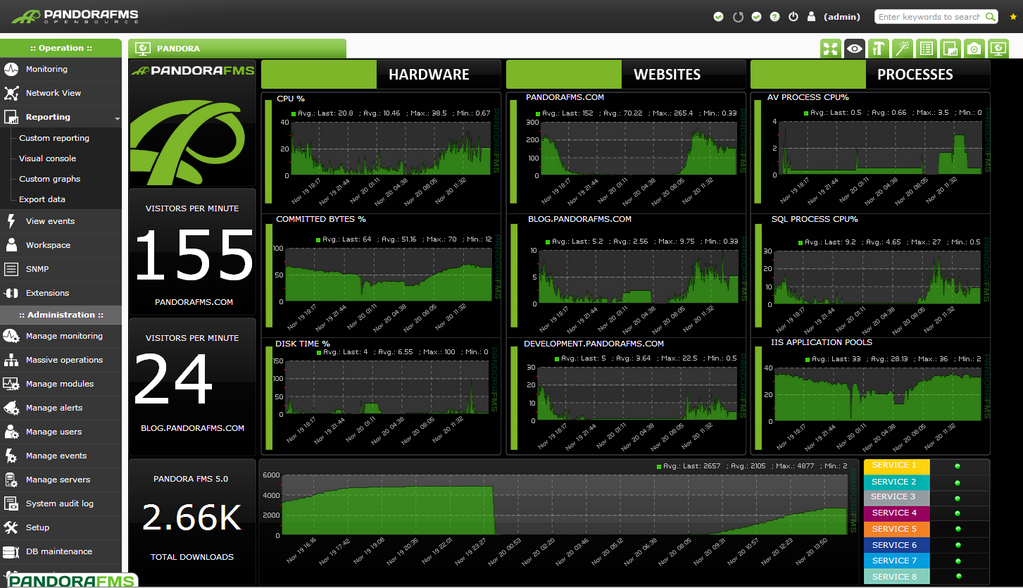1023x588 pixels.
Task: Click the first green checkmark status icon
Action: pyautogui.click(x=718, y=17)
